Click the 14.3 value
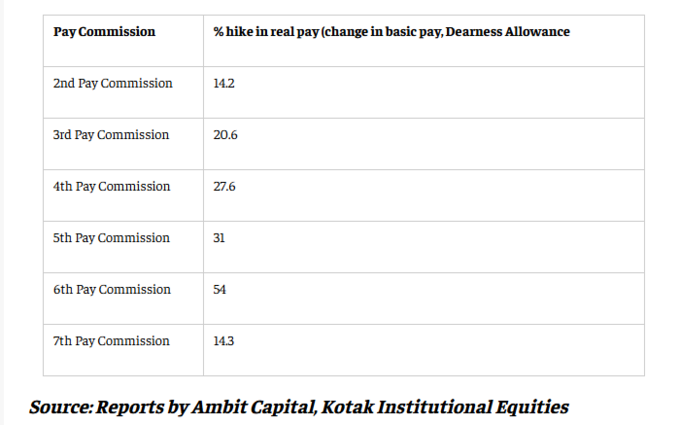 (223, 341)
